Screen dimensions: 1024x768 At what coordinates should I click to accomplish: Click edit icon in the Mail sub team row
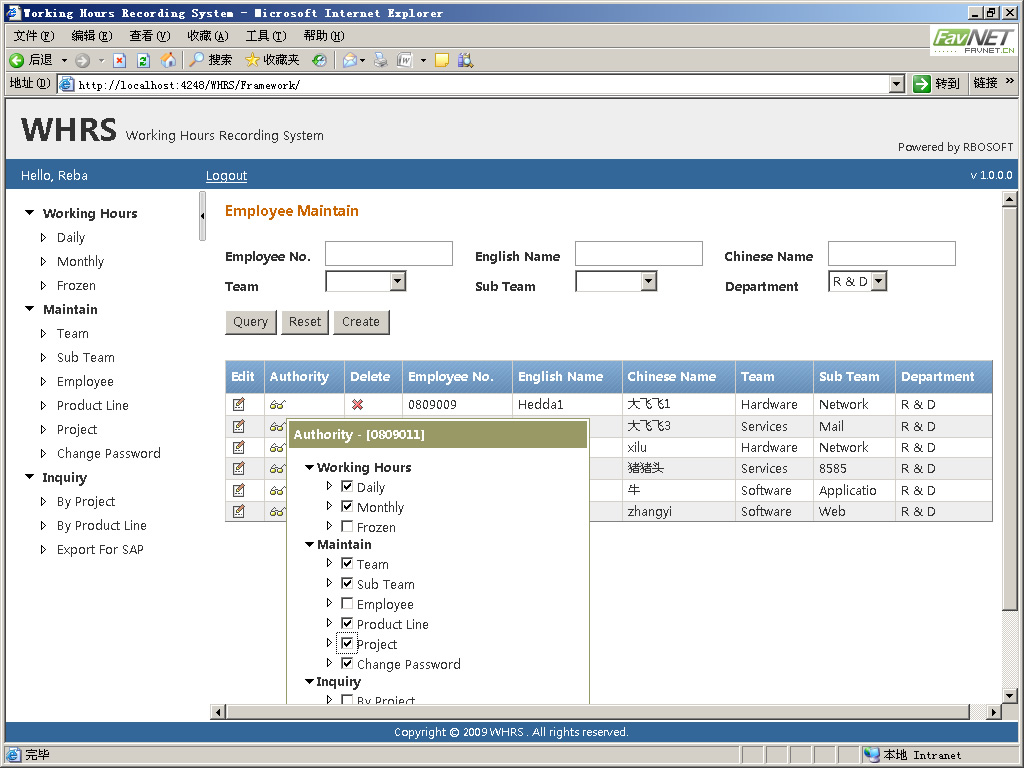(239, 426)
